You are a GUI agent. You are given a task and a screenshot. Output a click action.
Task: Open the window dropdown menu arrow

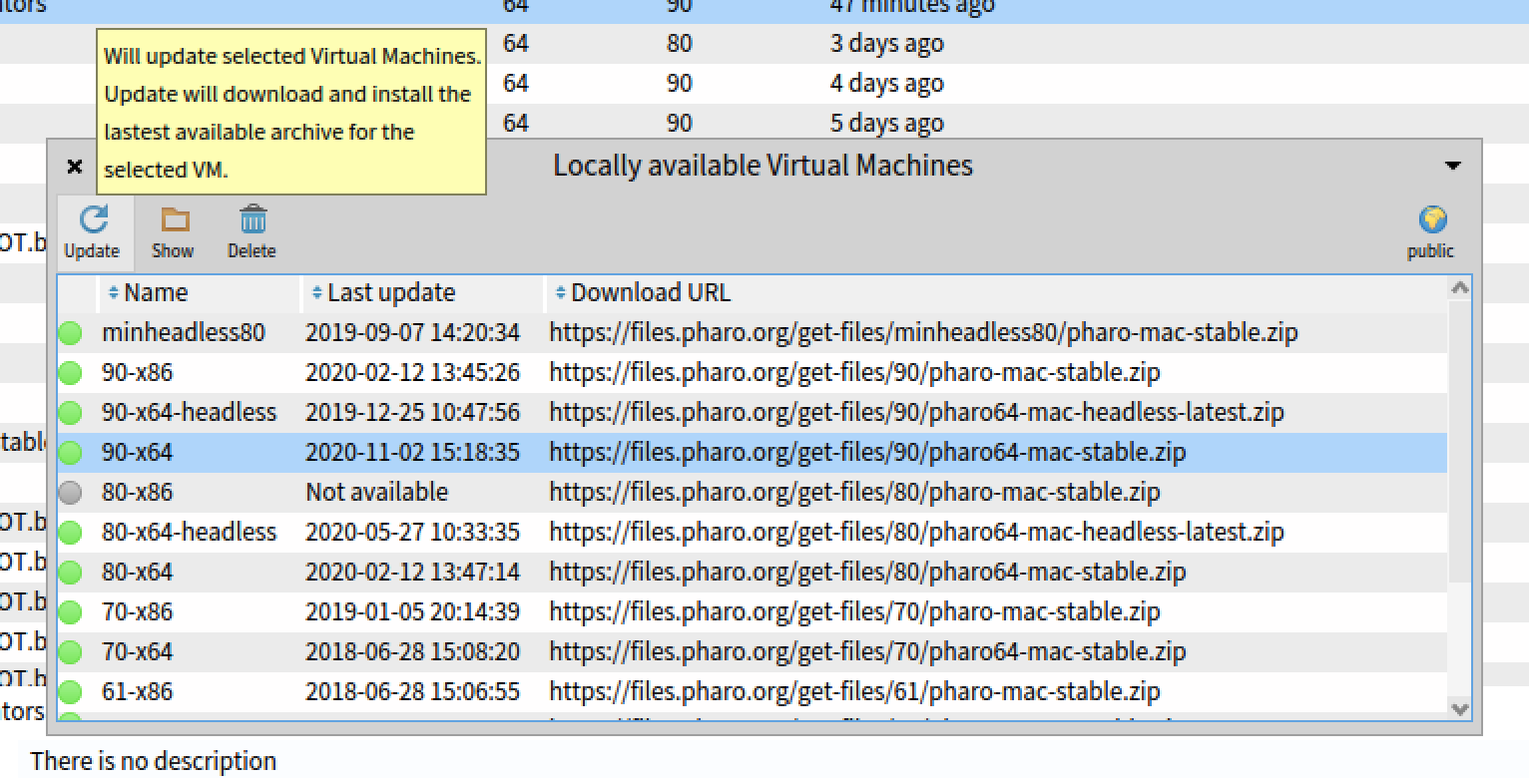[x=1453, y=166]
